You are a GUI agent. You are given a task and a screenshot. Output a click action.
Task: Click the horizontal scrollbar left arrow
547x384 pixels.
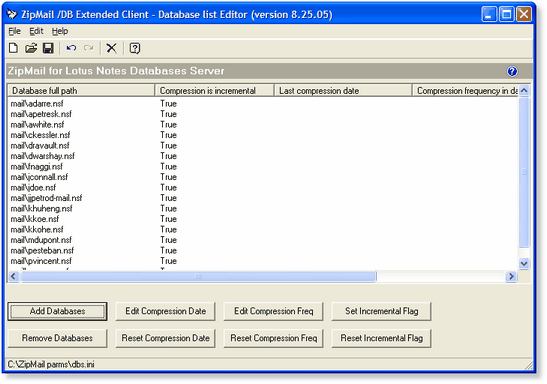tap(14, 276)
